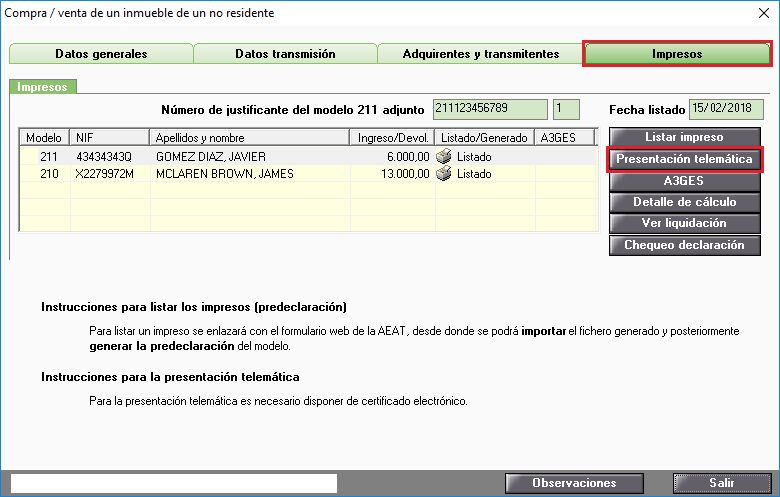Click the amount 13.000,00
Viewport: 780px width, 497px height.
(x=405, y=174)
